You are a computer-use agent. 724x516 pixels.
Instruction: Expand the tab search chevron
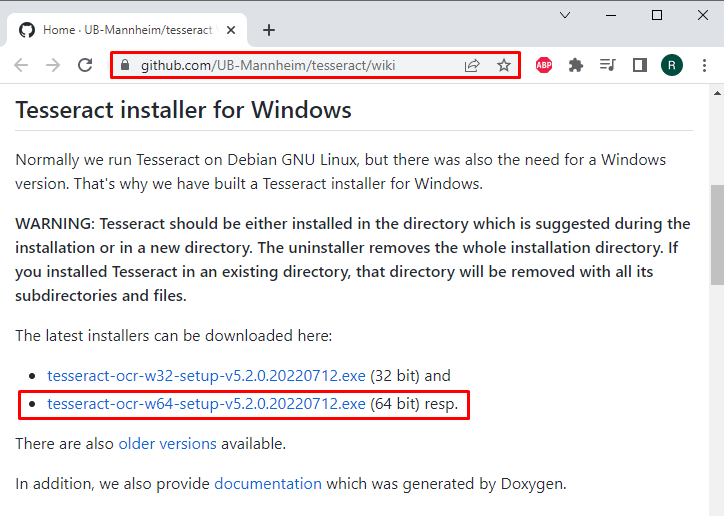pyautogui.click(x=565, y=15)
